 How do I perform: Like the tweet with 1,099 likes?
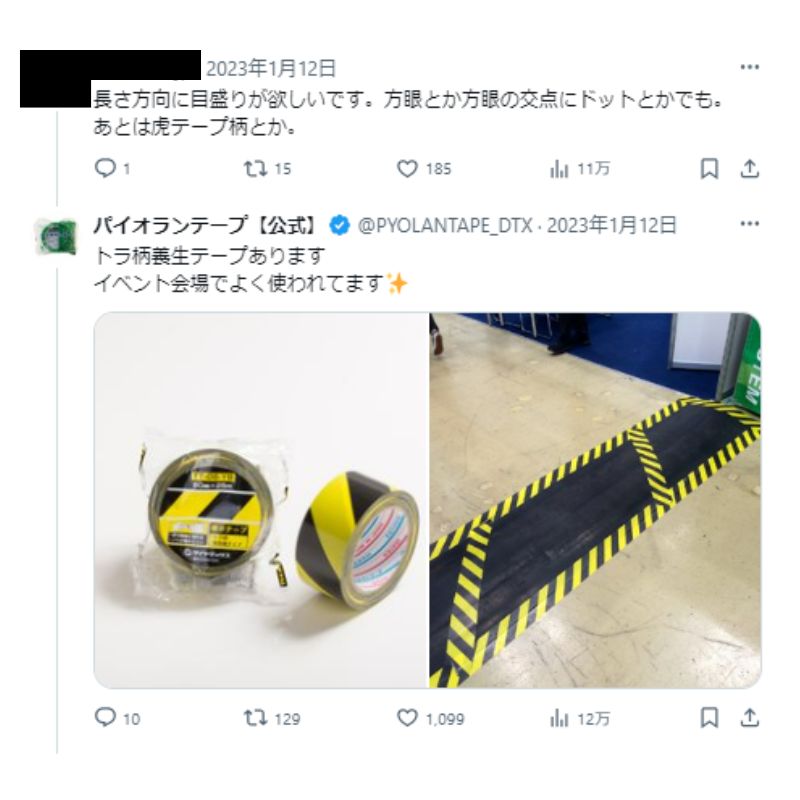tap(431, 718)
